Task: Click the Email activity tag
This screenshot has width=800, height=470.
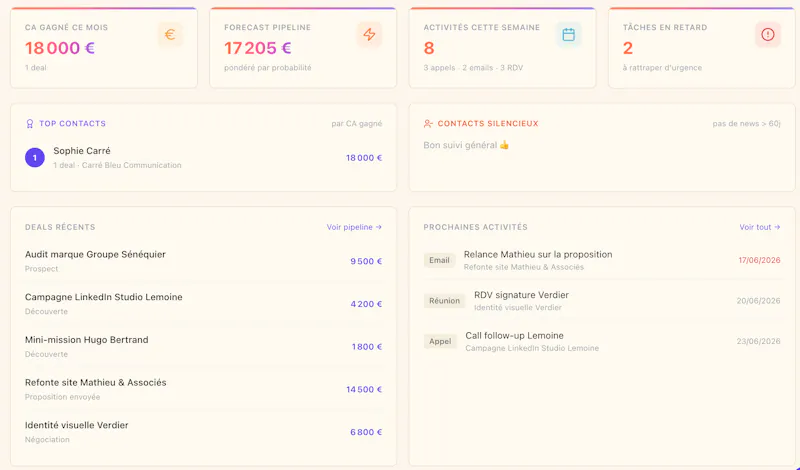Action: click(x=439, y=260)
